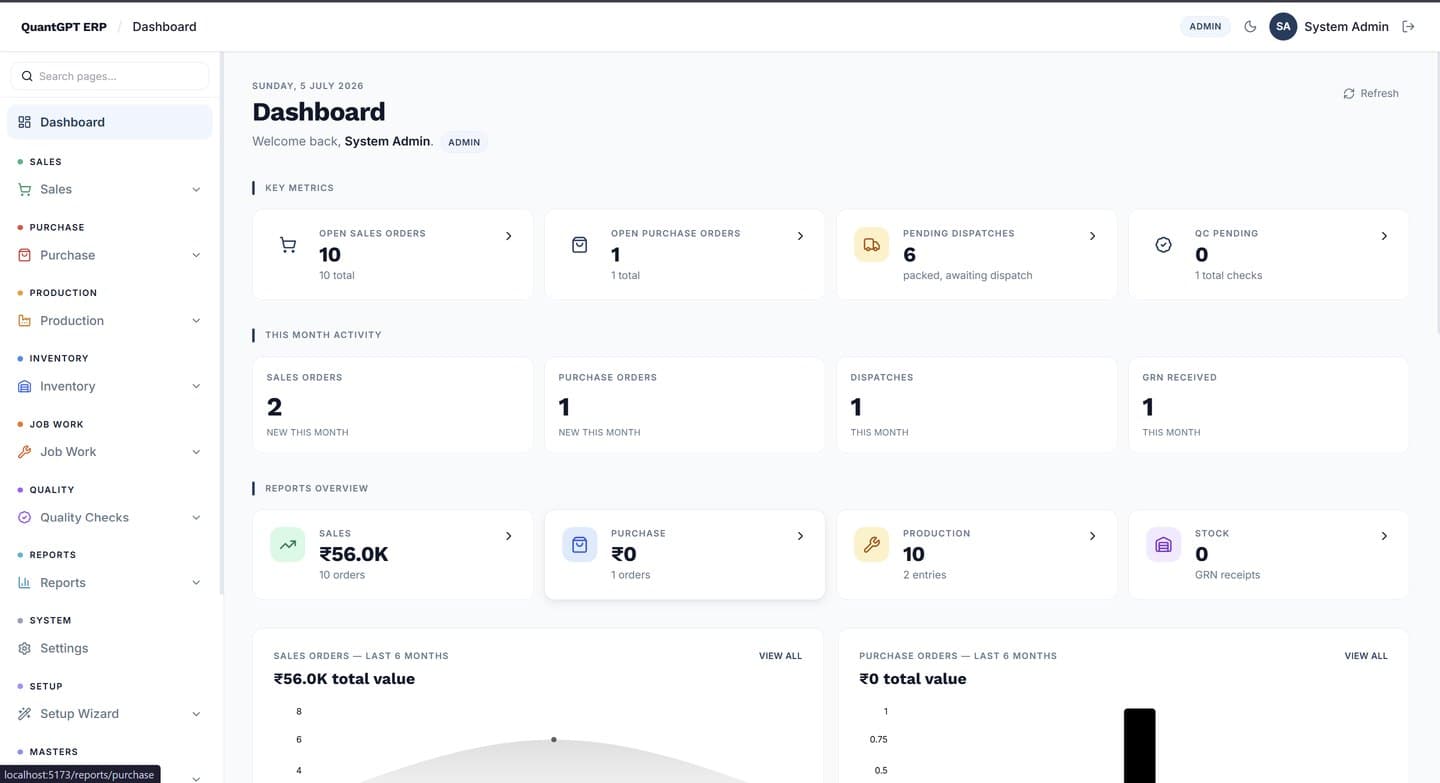Click the Sales Orders this month card
The image size is (1440, 783).
click(x=393, y=405)
